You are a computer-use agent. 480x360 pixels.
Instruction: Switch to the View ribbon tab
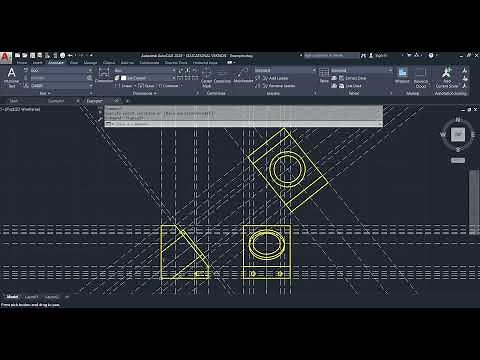[74, 63]
